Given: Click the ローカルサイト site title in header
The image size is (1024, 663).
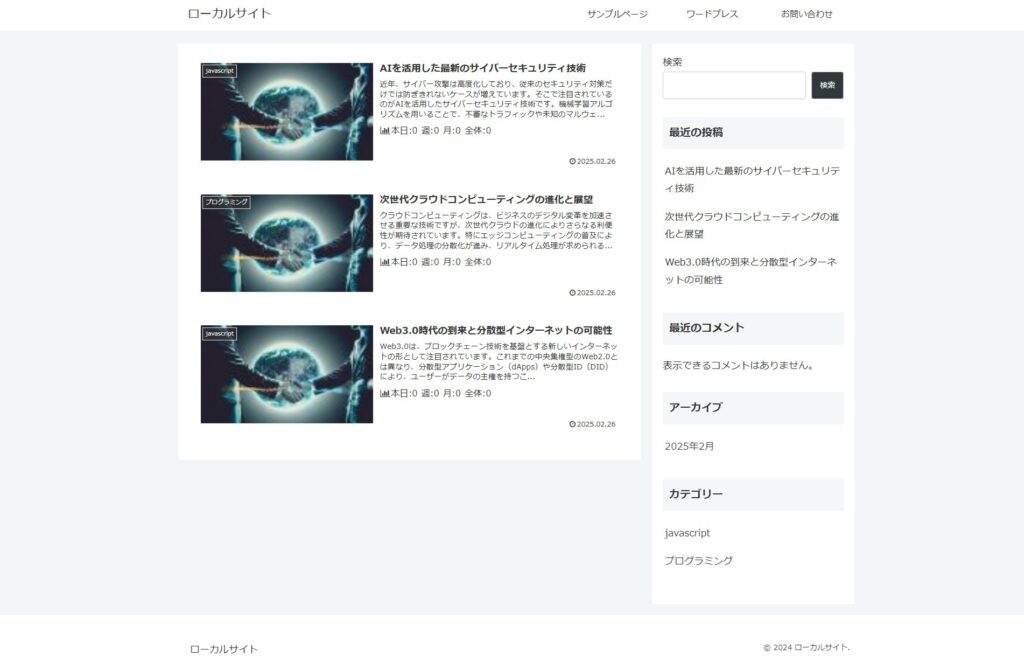Looking at the screenshot, I should (229, 14).
